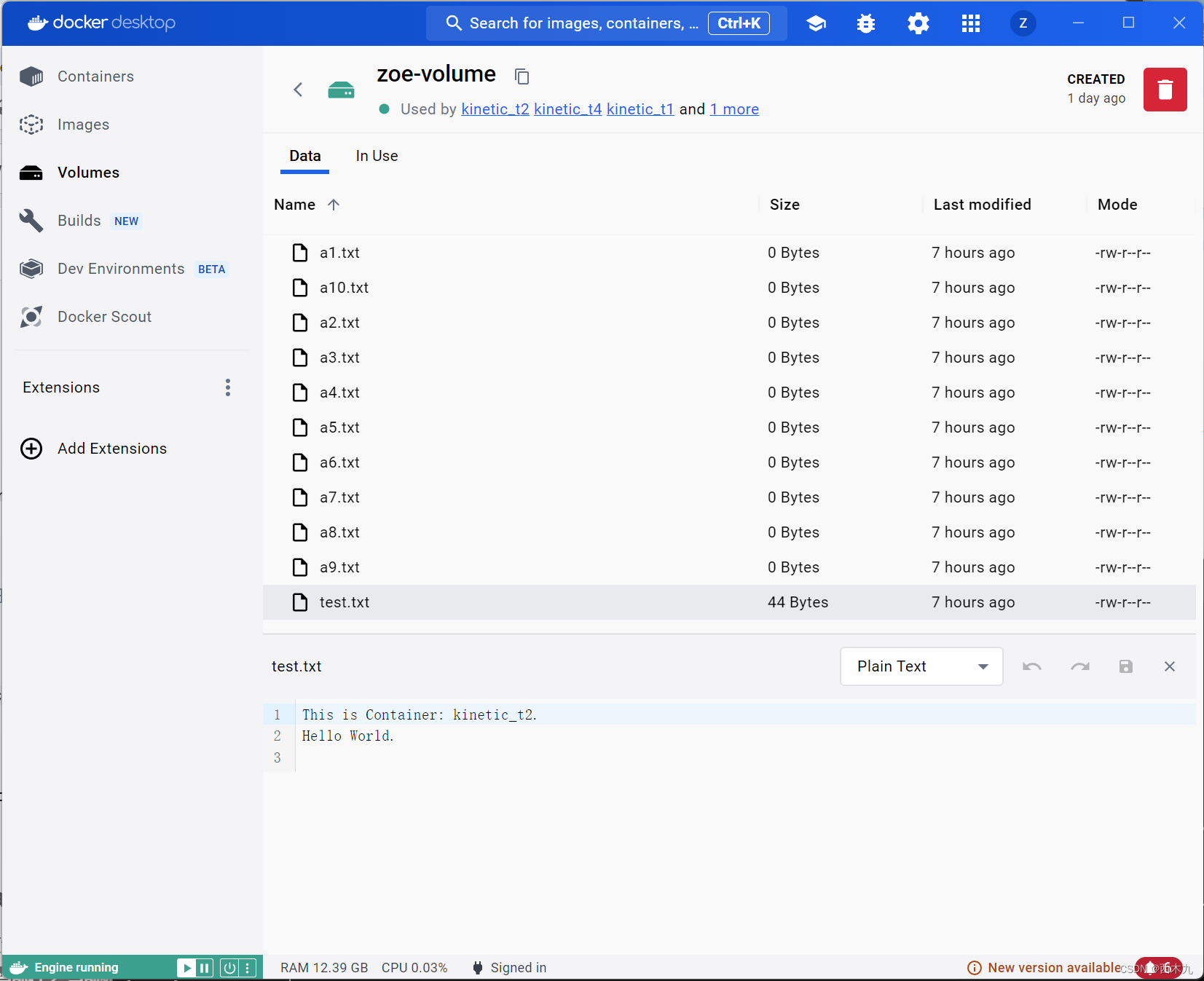
Task: Click the file icon of a1.txt
Action: 300,253
